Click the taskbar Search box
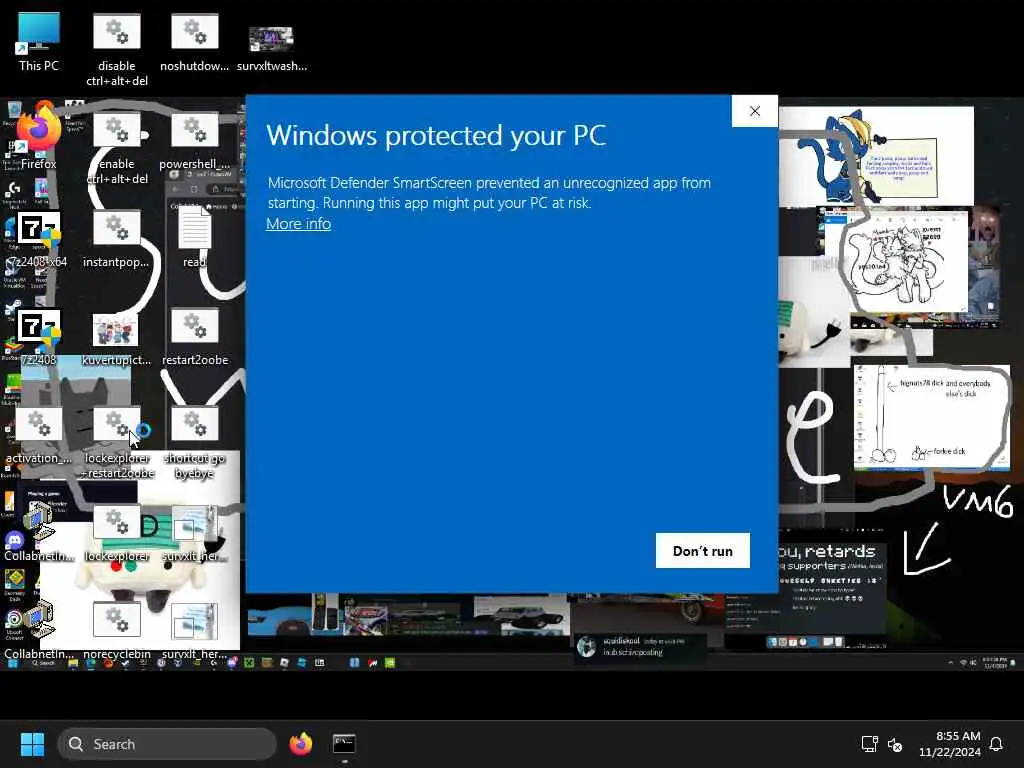The height and width of the screenshot is (768, 1024). click(x=167, y=744)
